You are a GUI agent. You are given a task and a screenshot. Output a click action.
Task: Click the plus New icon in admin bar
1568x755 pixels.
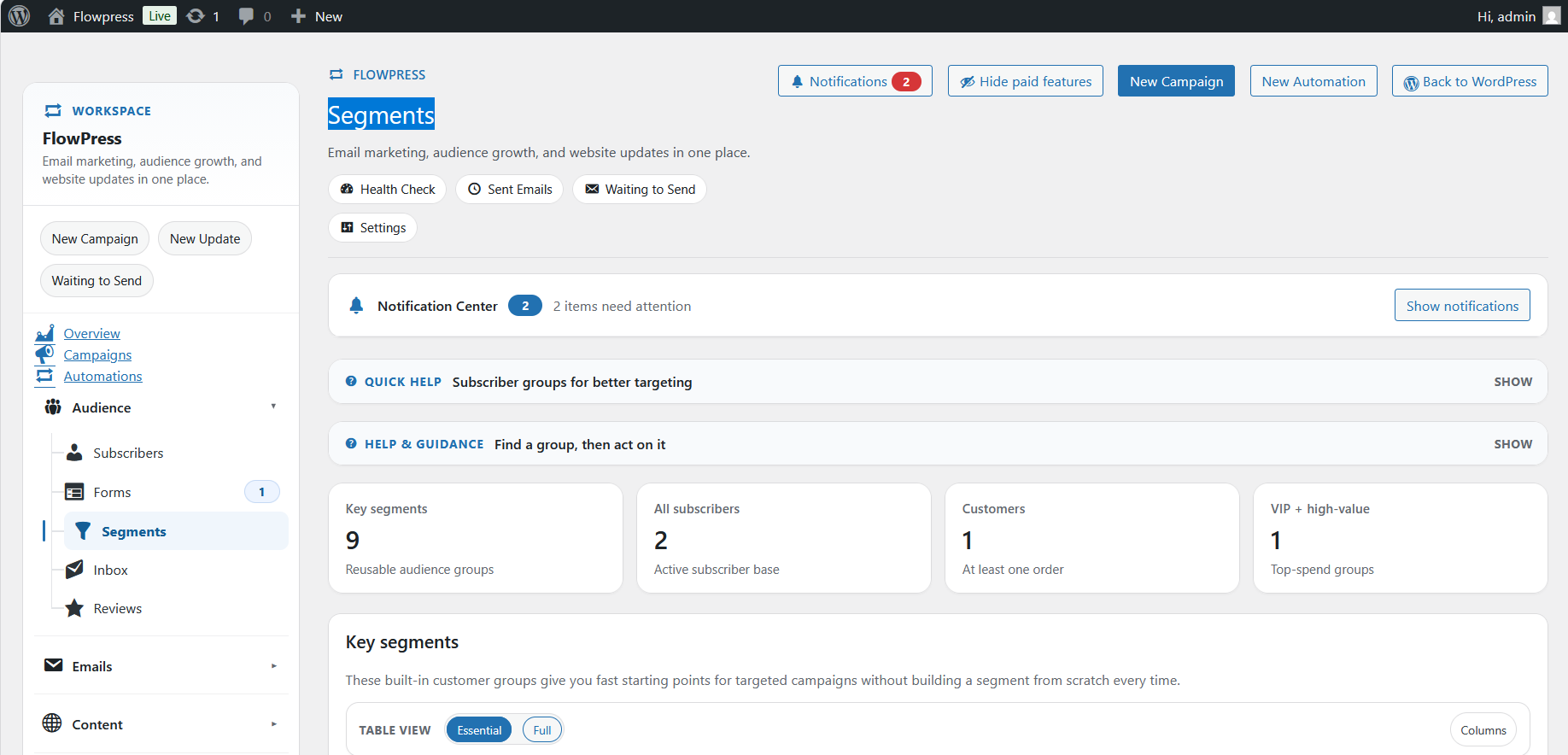click(298, 16)
